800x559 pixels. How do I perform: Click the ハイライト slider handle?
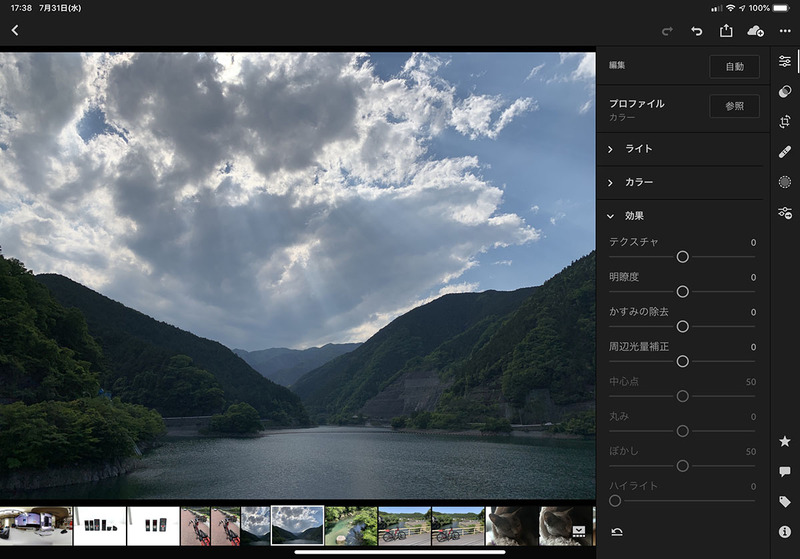click(x=615, y=501)
